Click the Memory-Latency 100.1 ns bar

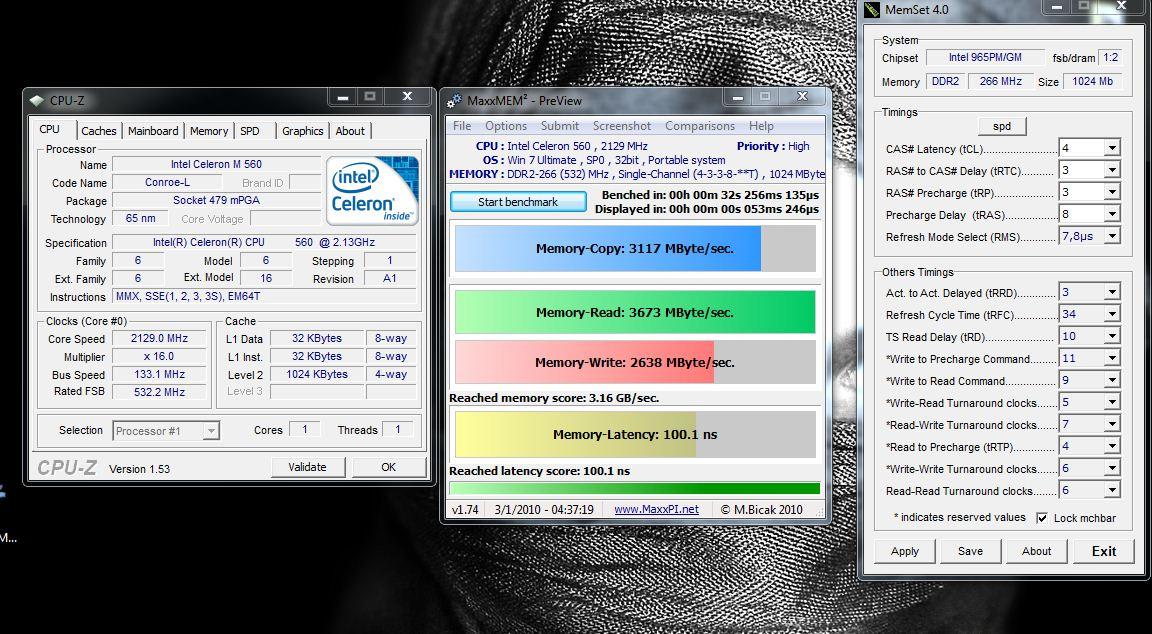[x=635, y=434]
